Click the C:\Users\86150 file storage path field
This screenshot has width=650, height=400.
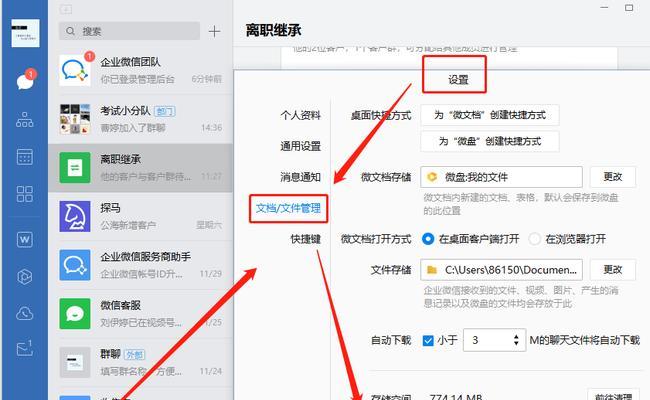coord(501,270)
